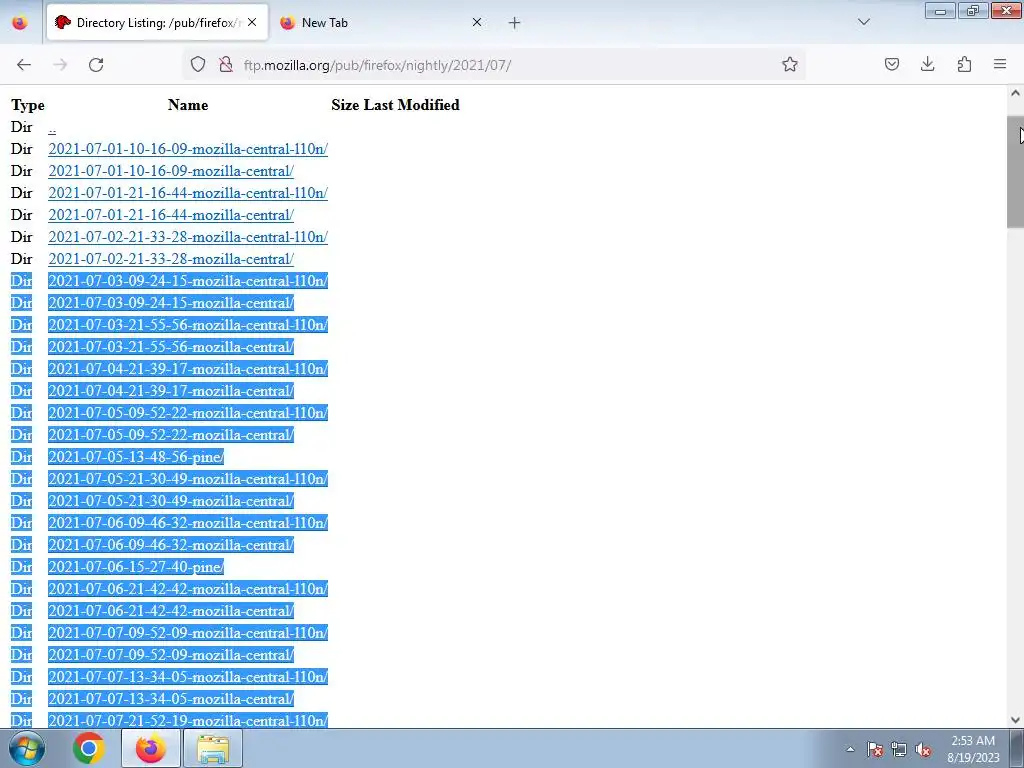This screenshot has height=768, width=1024.
Task: Click the scrollbar down arrow
Action: 1015,720
